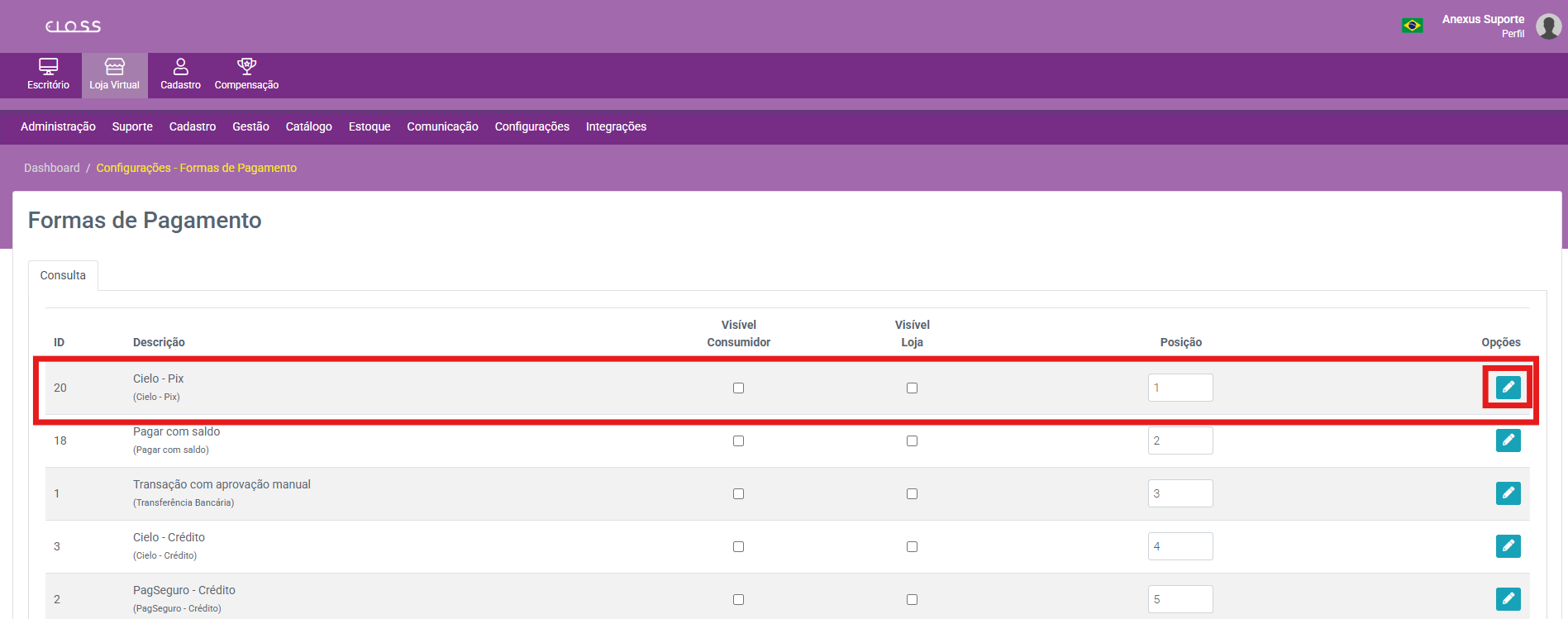Open the user profile avatar
Image resolution: width=1568 pixels, height=619 pixels.
(1548, 26)
